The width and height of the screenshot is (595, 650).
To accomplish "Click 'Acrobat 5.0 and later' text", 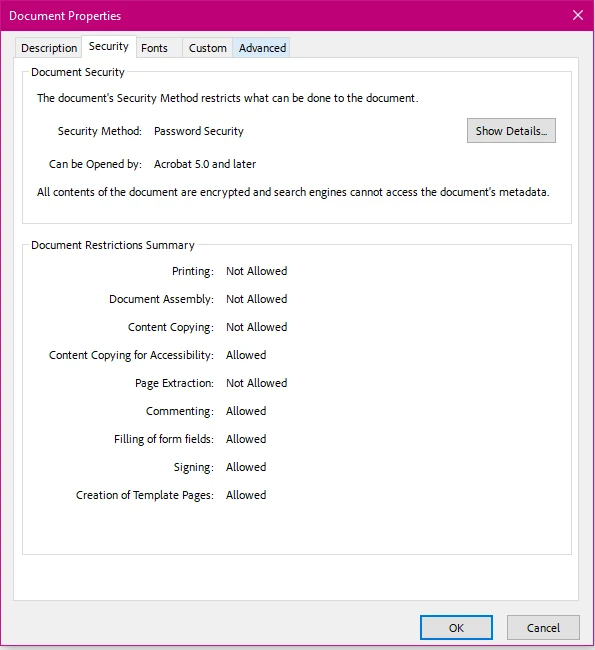I will 205,164.
